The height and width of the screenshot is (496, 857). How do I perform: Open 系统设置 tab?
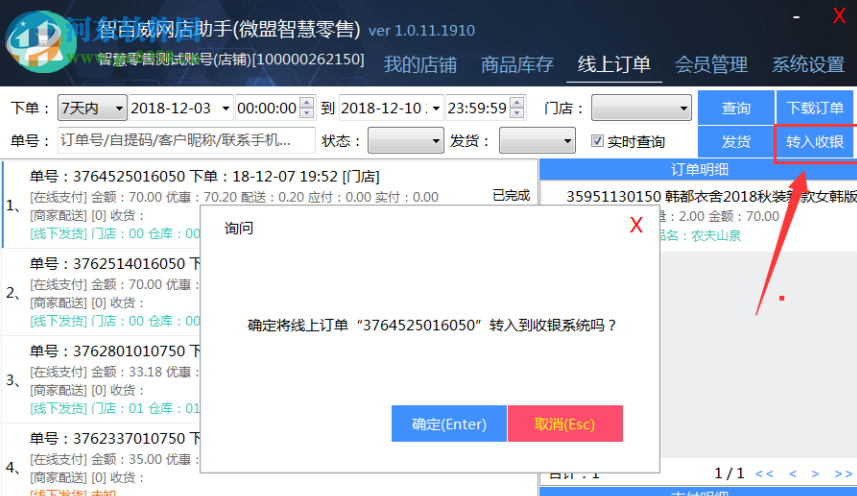(x=808, y=64)
